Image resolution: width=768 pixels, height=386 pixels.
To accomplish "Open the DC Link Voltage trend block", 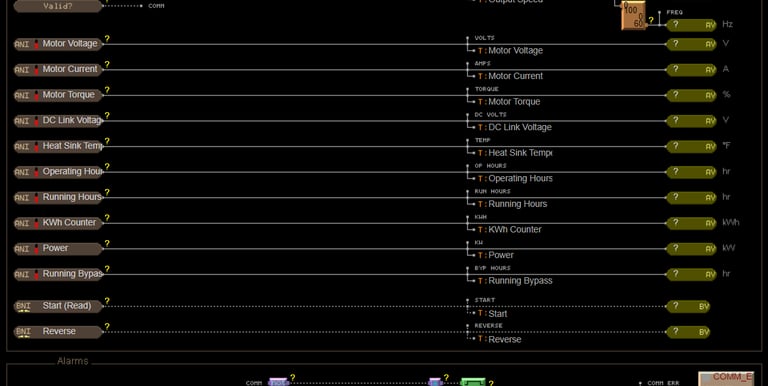I will pos(515,127).
